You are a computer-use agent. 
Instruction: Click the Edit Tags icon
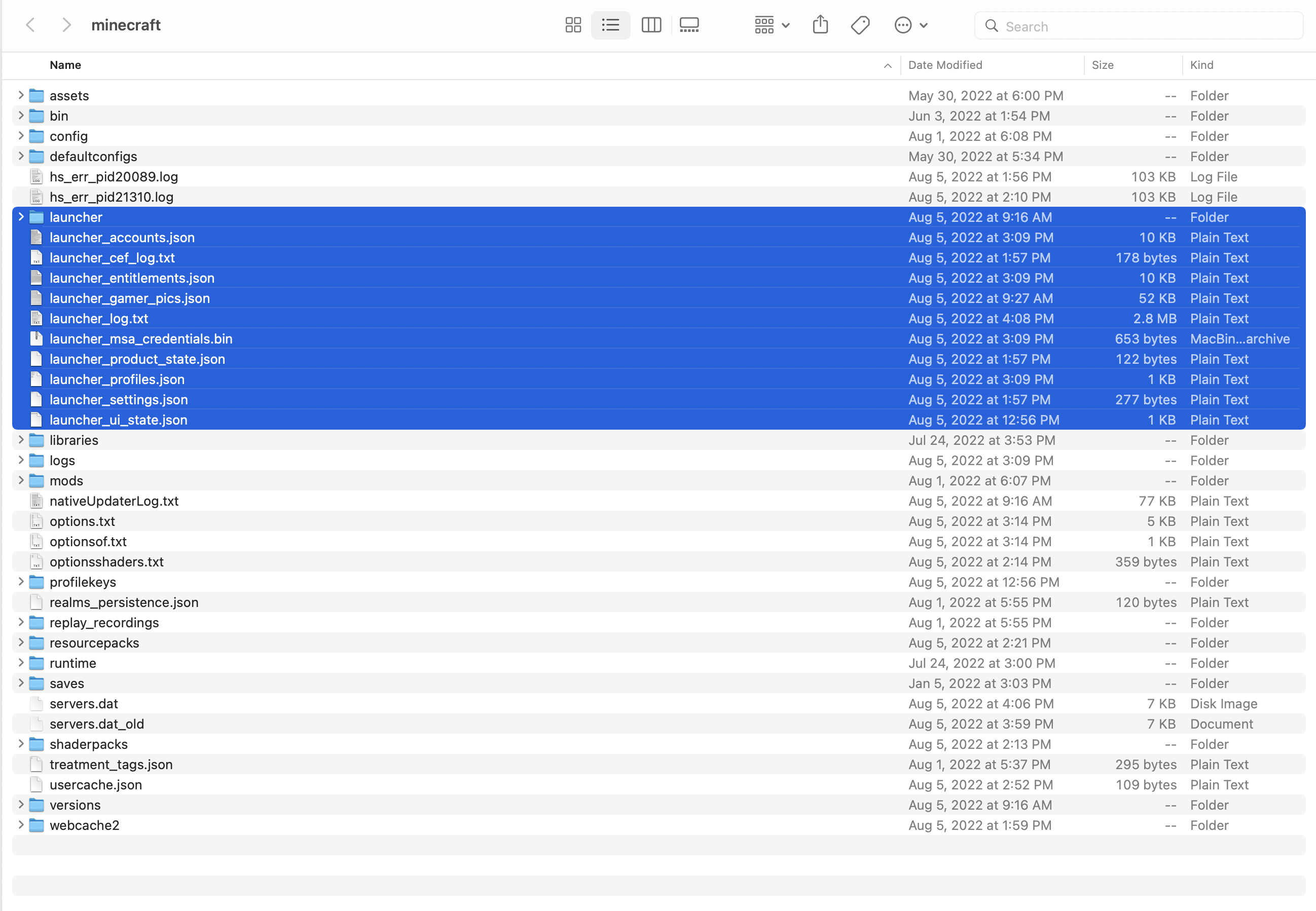coord(860,25)
